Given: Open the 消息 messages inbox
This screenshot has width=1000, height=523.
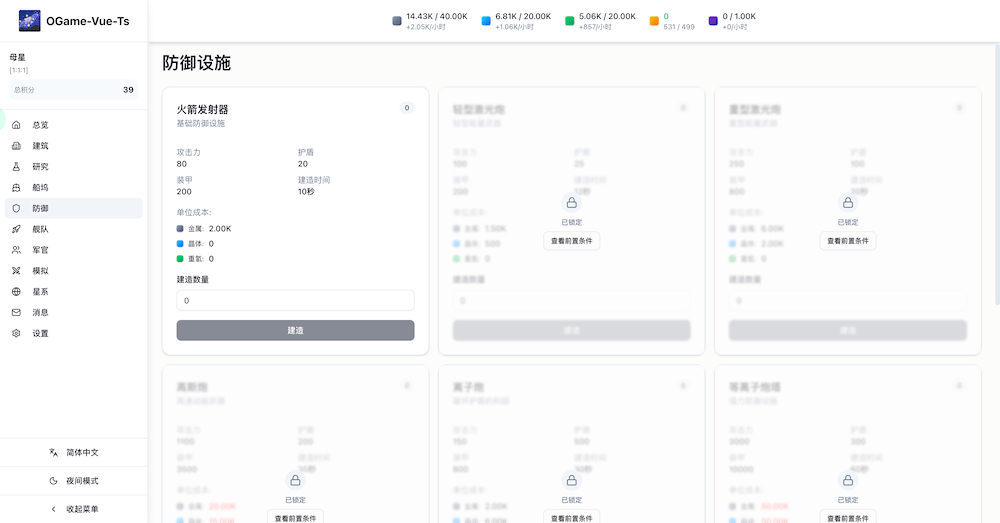Looking at the screenshot, I should click(x=40, y=313).
